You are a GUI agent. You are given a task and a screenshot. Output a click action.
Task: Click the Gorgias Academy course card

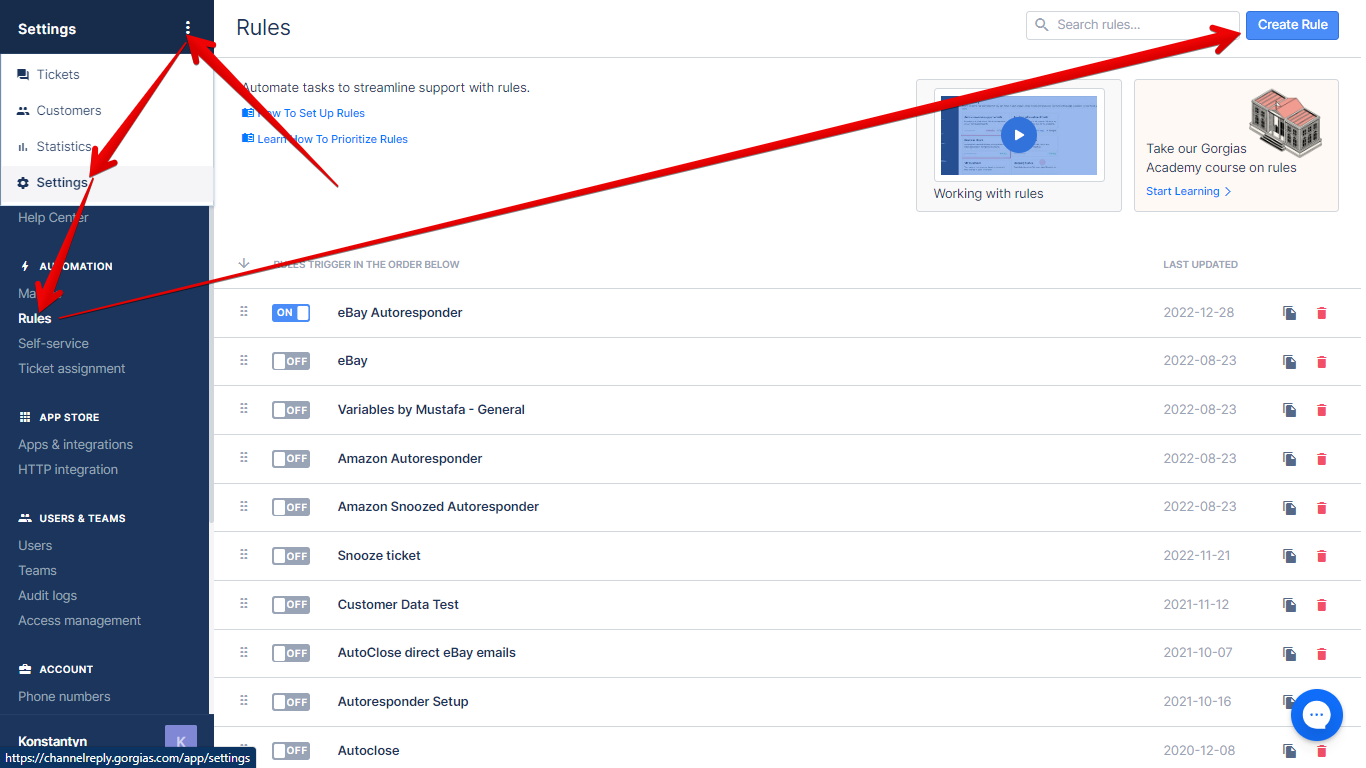(x=1236, y=145)
